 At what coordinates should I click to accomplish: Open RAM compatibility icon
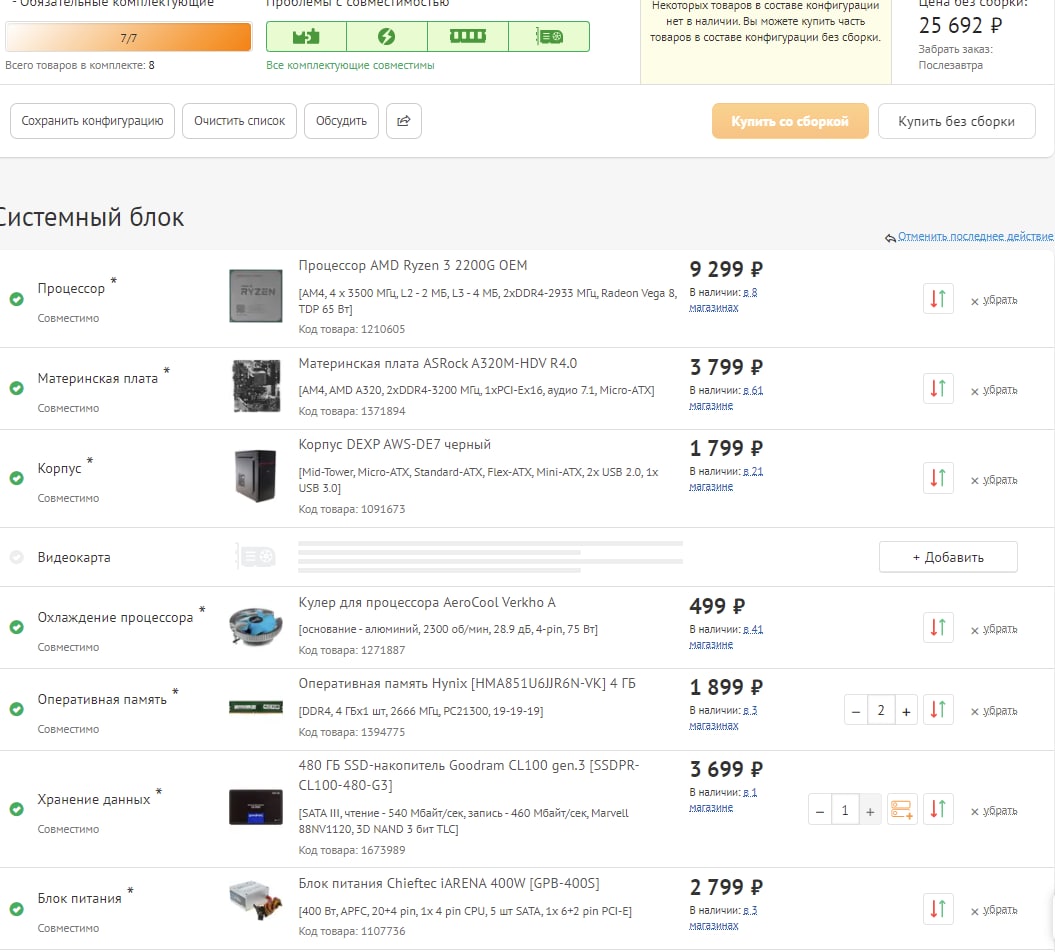pos(468,36)
